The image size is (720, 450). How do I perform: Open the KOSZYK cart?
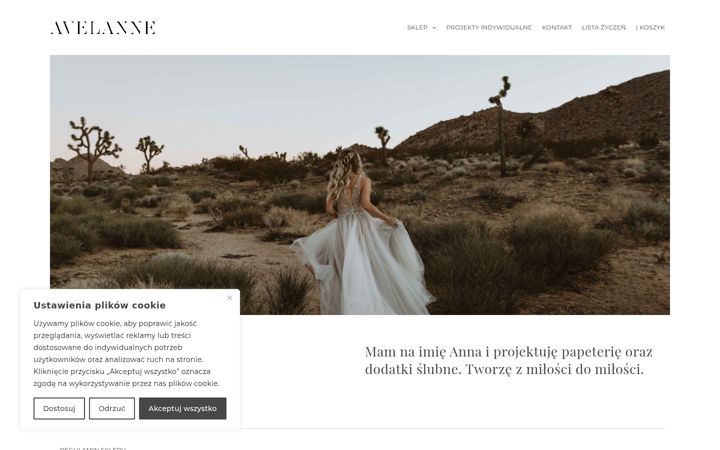pyautogui.click(x=650, y=28)
